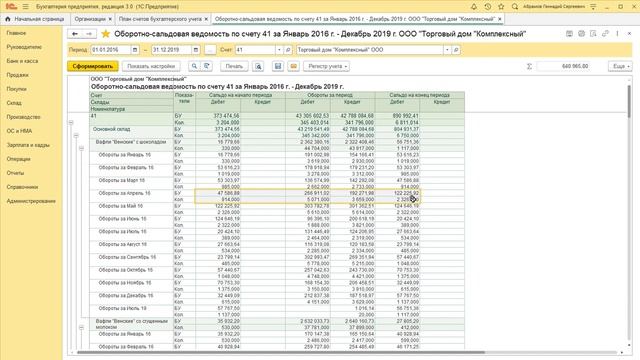Go back with the left arrow
The image size is (640, 360).
click(x=75, y=34)
